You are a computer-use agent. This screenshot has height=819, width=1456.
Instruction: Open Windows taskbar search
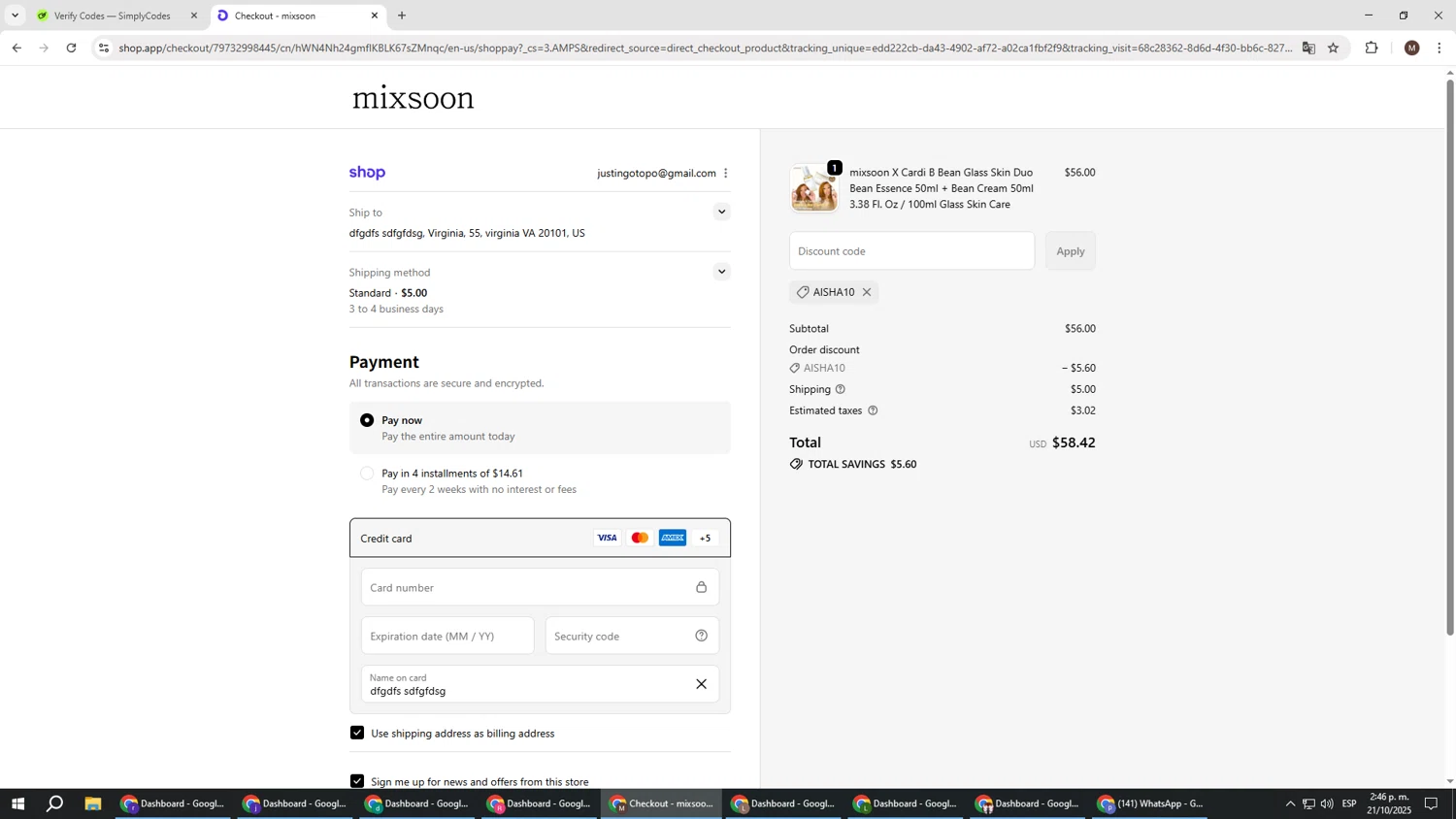point(55,803)
